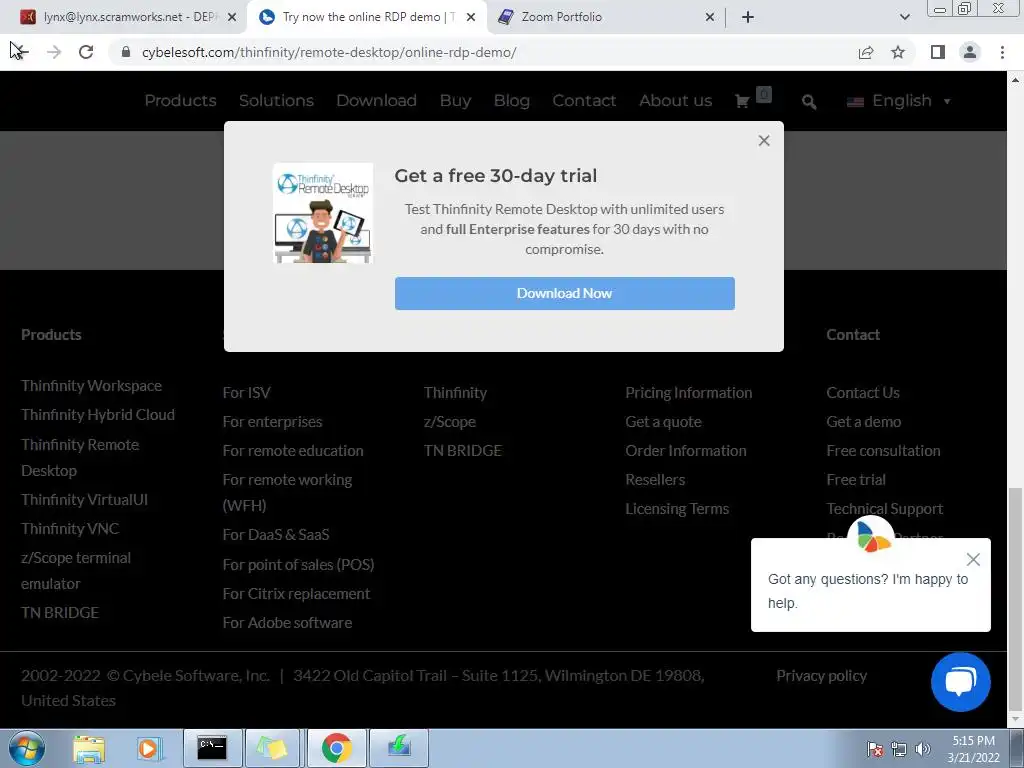
Task: Open the Download nav item
Action: click(x=376, y=101)
